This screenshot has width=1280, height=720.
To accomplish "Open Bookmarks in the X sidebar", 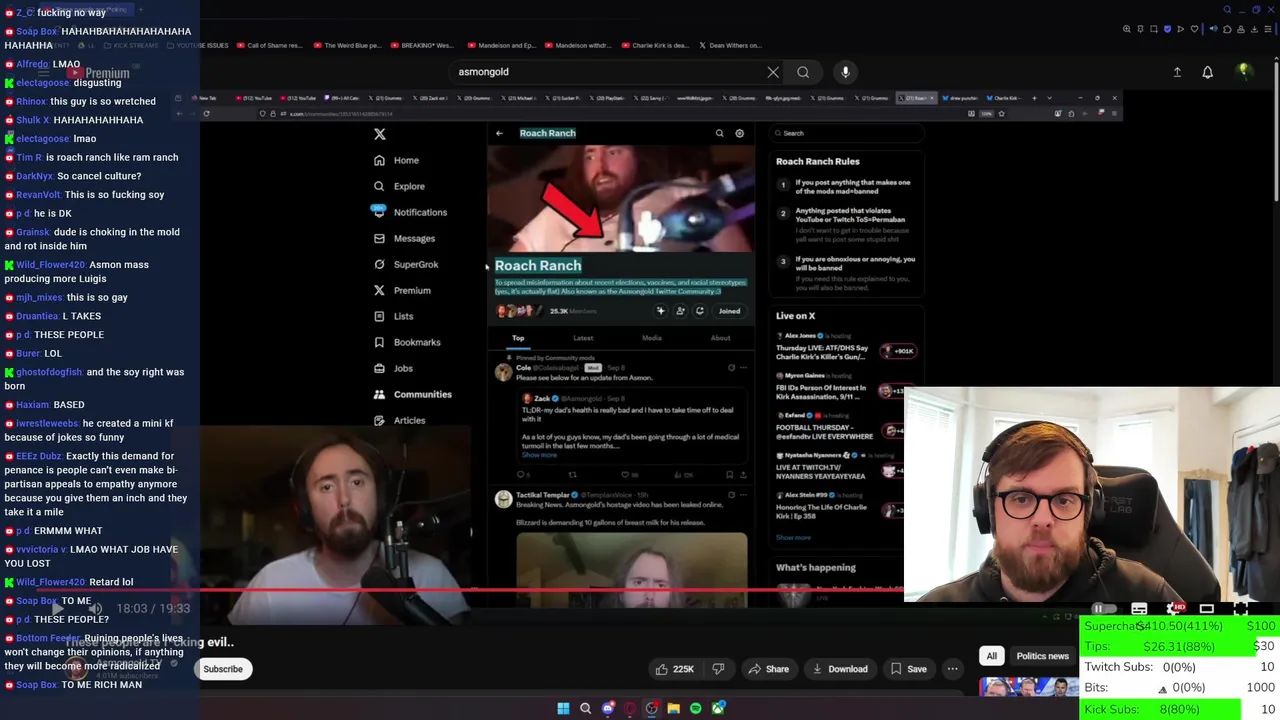I will pos(406,342).
